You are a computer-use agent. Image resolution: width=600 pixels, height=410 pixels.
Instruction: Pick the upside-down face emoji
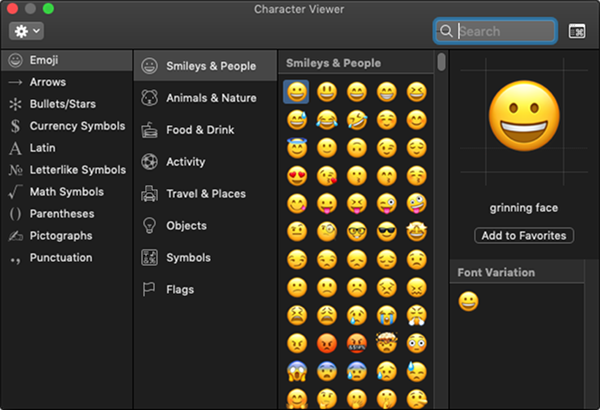point(357,148)
